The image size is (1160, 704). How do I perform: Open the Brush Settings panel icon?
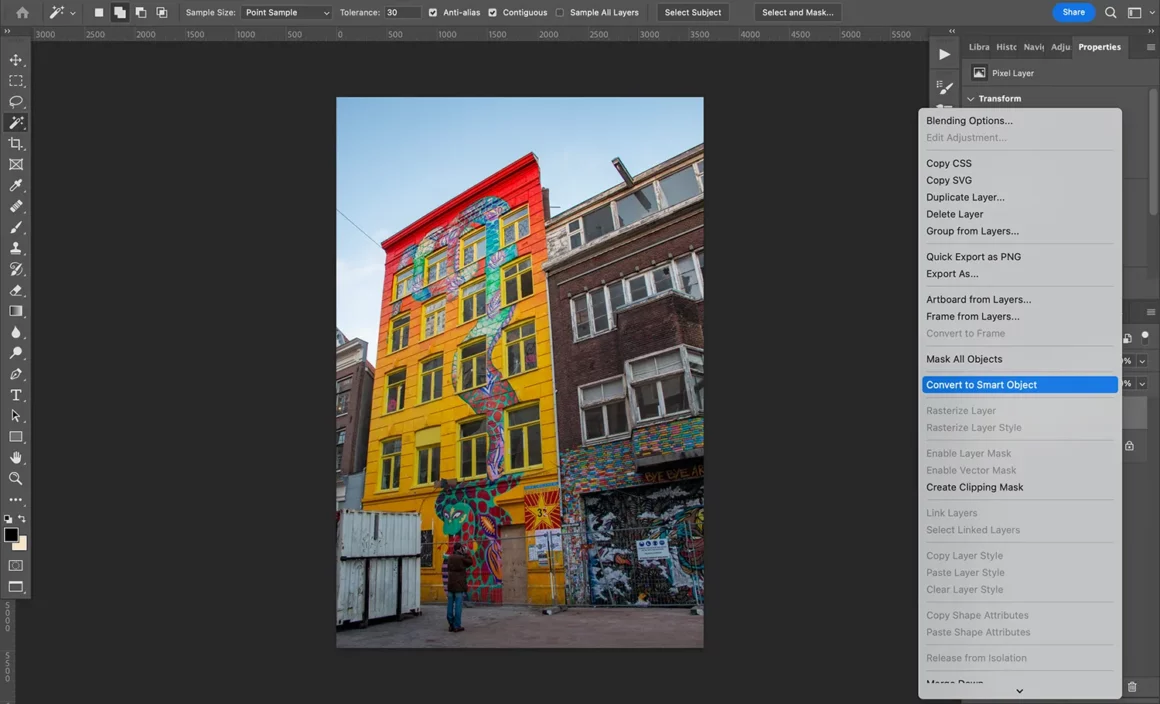click(x=944, y=87)
